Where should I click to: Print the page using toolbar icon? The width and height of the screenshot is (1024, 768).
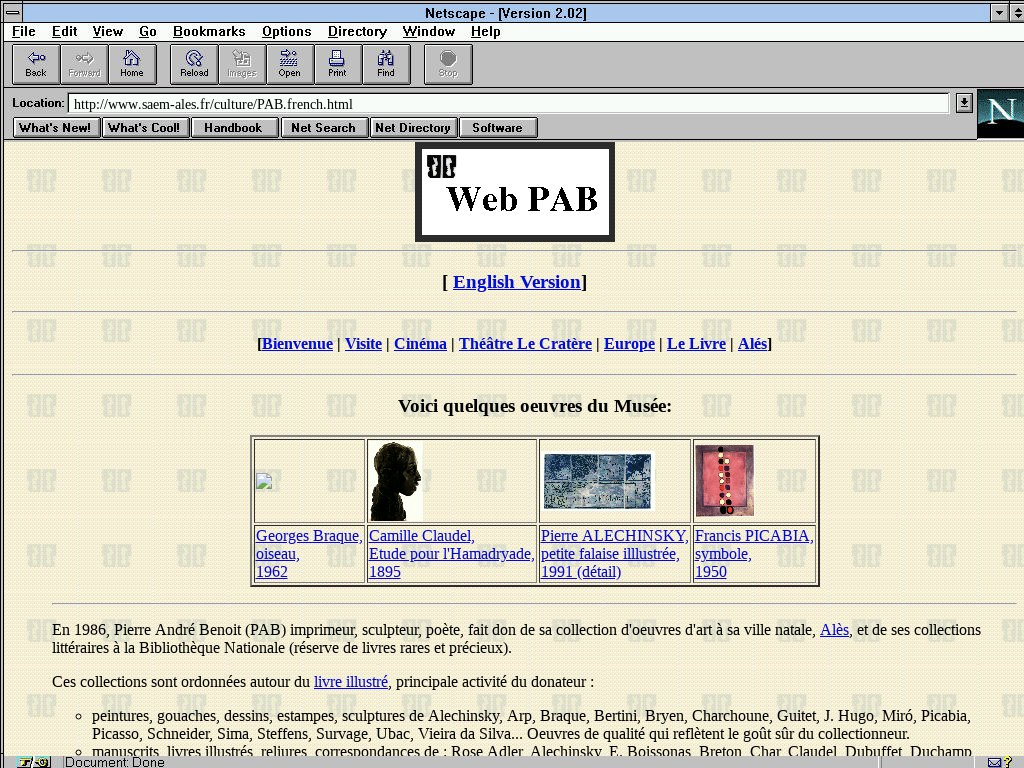[x=337, y=64]
